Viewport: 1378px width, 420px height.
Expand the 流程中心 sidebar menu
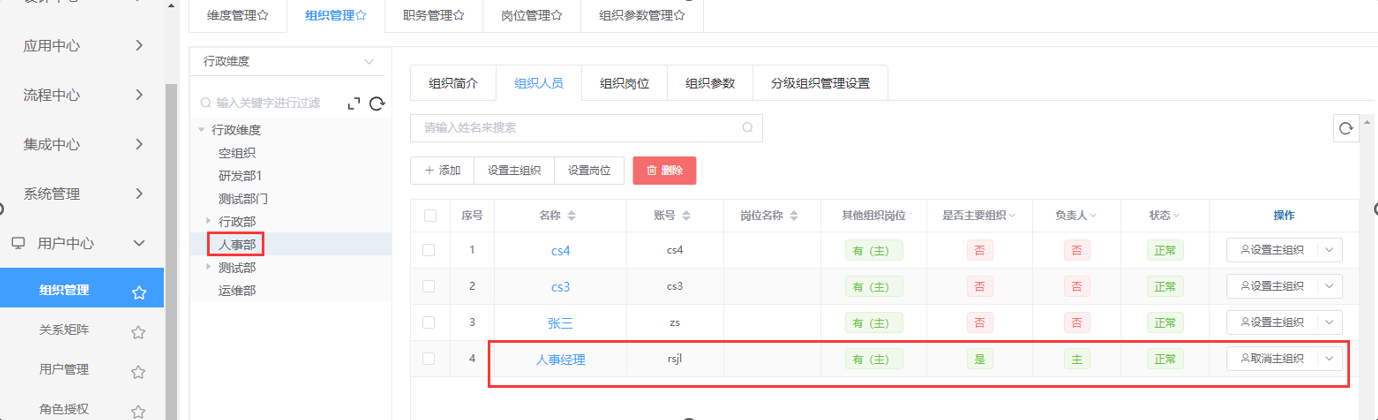pyautogui.click(x=139, y=95)
